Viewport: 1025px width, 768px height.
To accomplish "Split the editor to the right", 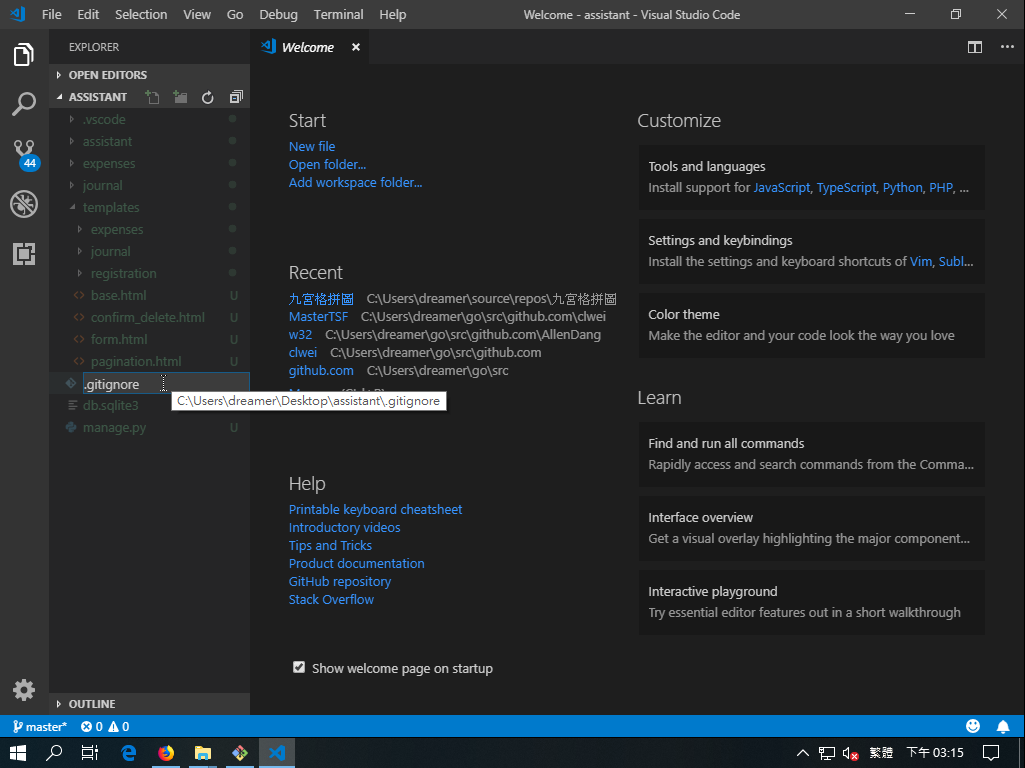I will point(975,47).
